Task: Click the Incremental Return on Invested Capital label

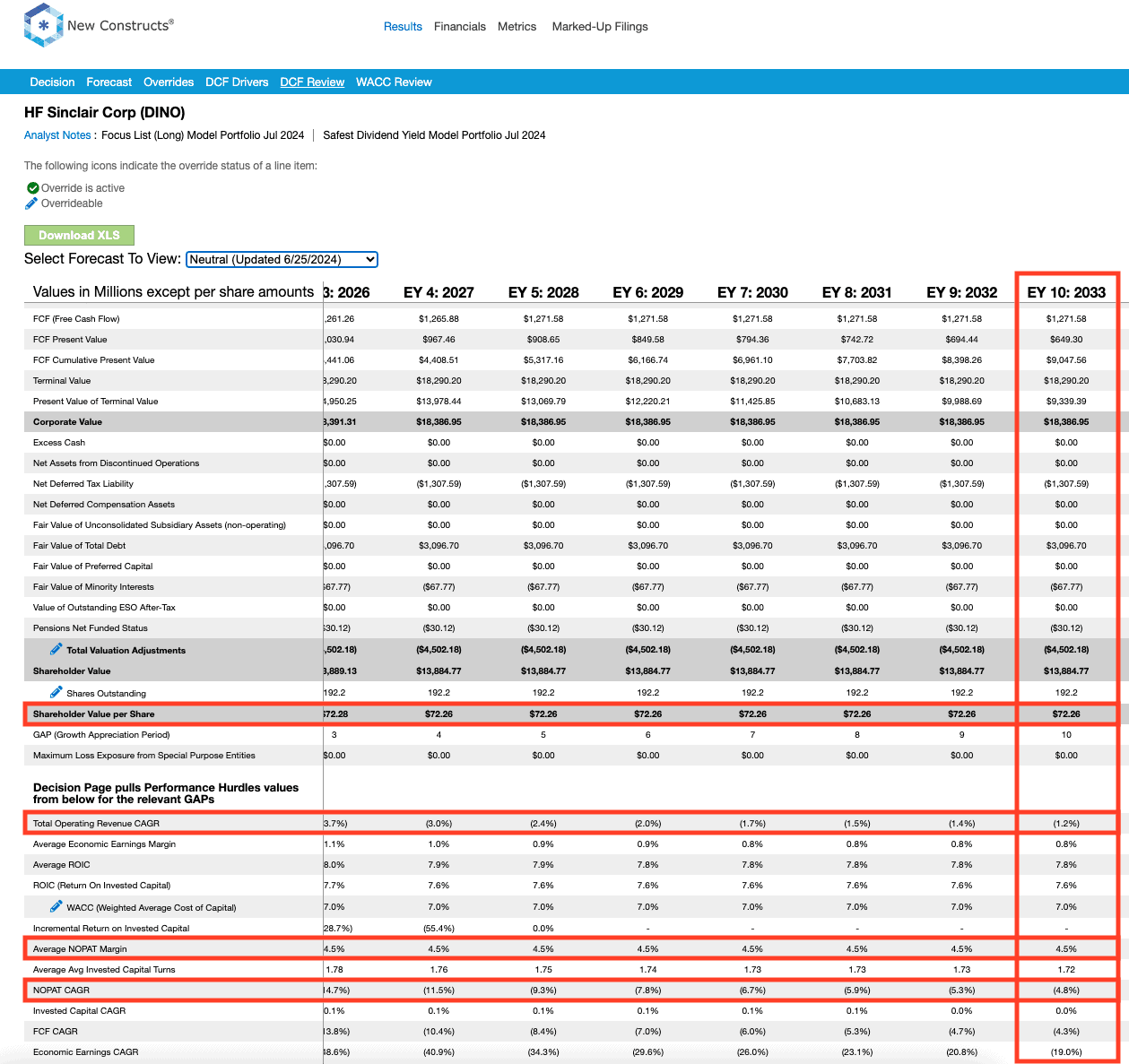Action: (111, 929)
